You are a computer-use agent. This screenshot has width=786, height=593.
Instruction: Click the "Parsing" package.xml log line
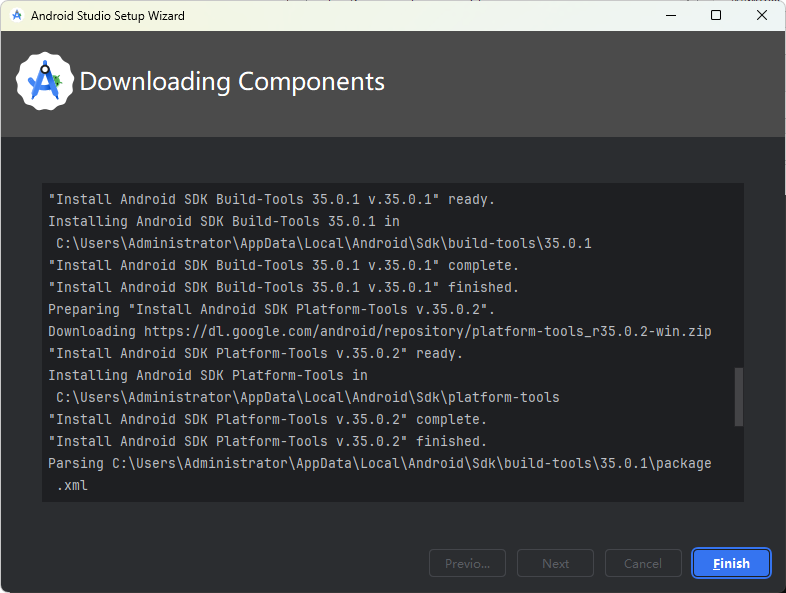(379, 474)
